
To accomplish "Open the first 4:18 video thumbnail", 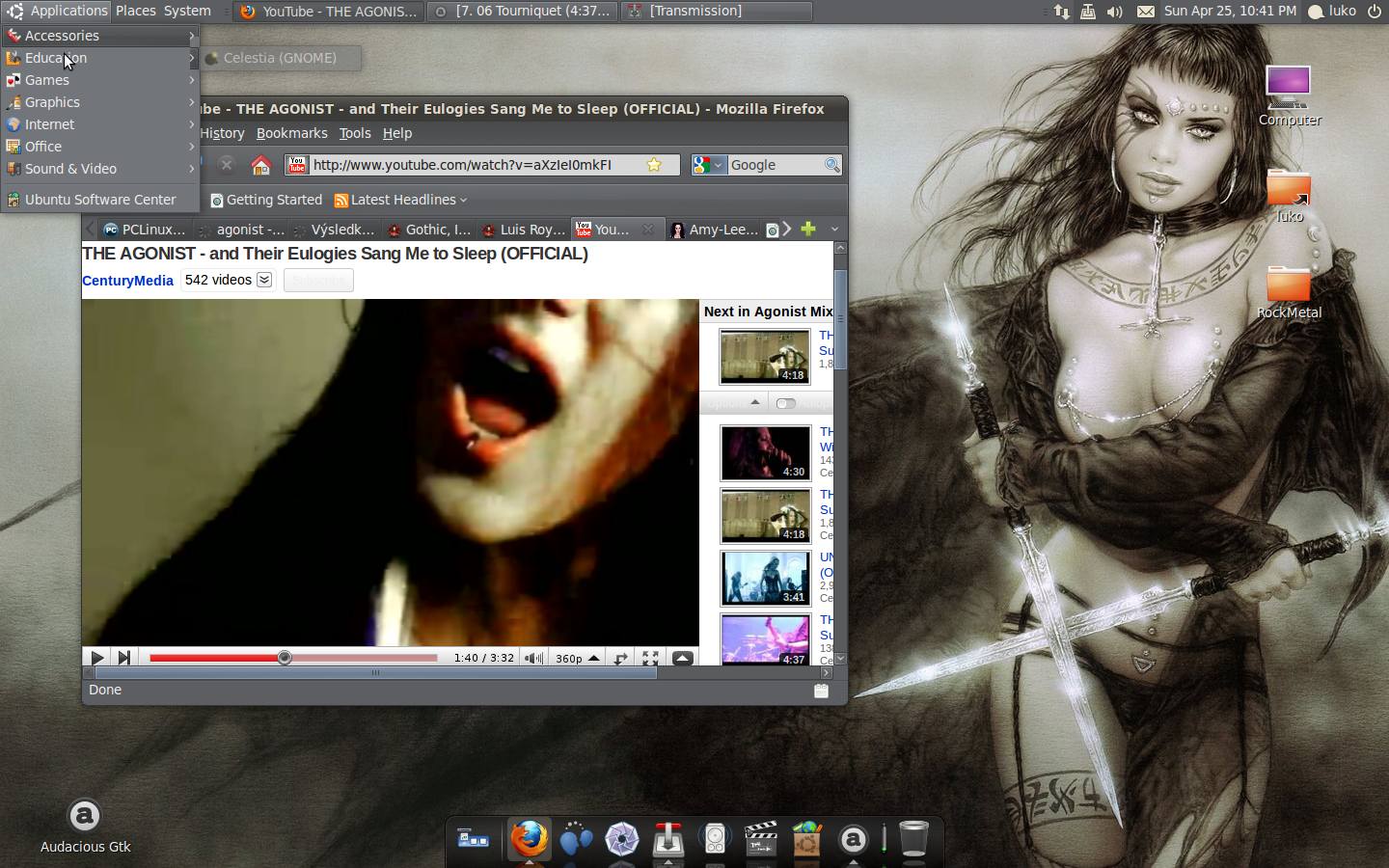I will (765, 357).
